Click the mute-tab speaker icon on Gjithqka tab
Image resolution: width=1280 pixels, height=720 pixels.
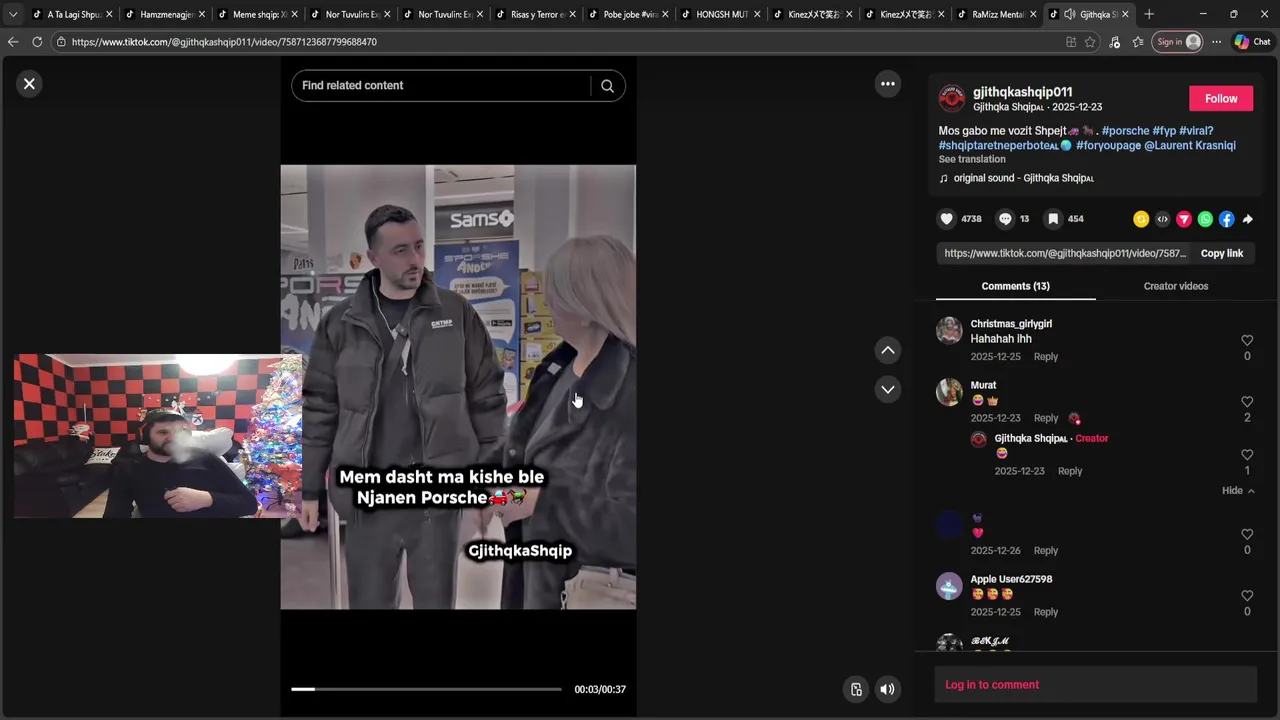coord(1070,15)
